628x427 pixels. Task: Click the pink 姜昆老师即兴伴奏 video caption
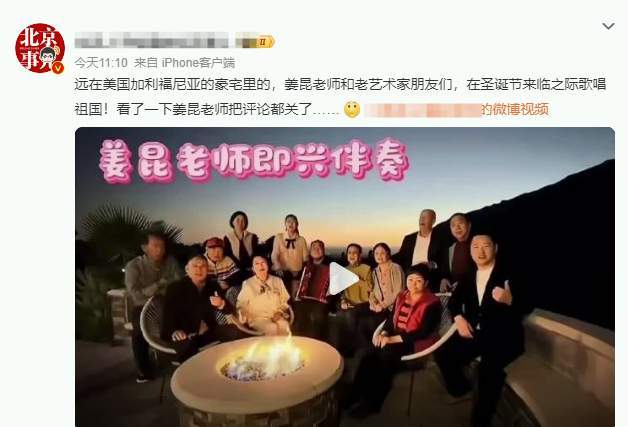click(254, 161)
